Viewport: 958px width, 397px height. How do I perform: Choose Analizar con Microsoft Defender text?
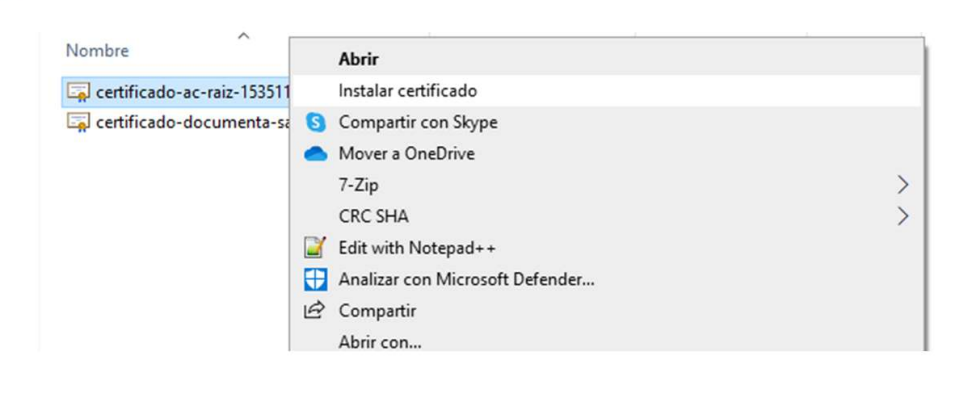coord(467,280)
